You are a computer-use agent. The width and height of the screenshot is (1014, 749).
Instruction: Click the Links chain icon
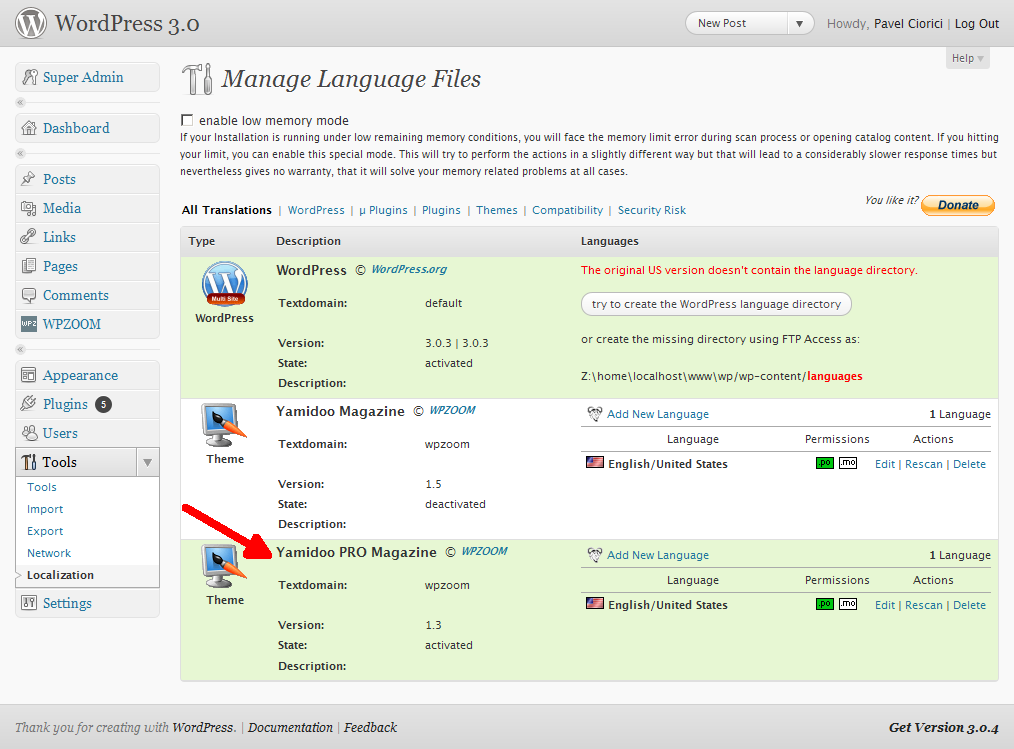28,237
